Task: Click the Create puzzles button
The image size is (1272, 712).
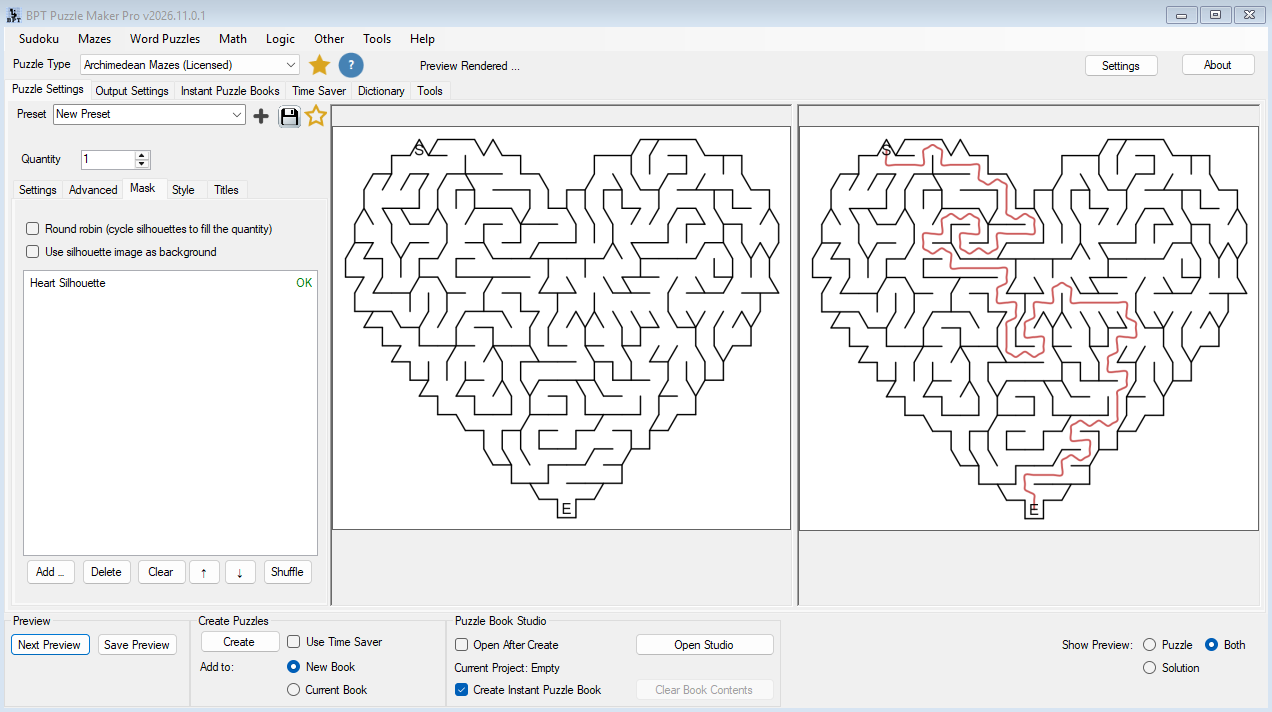Action: click(x=239, y=642)
